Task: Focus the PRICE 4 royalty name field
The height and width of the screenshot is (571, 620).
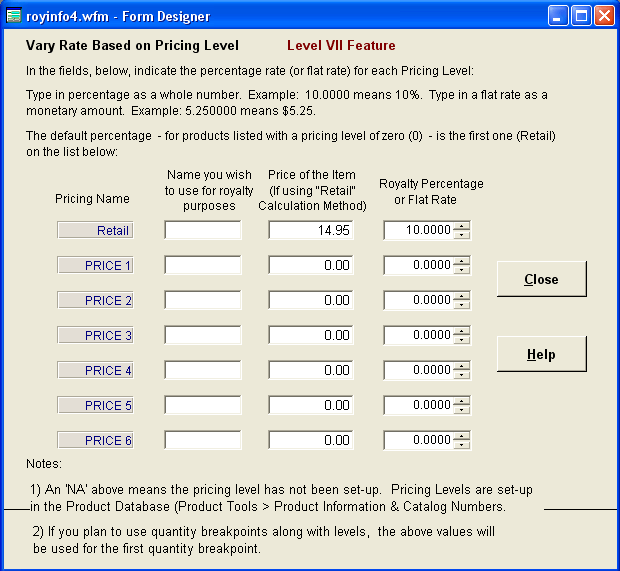Action: click(x=203, y=370)
